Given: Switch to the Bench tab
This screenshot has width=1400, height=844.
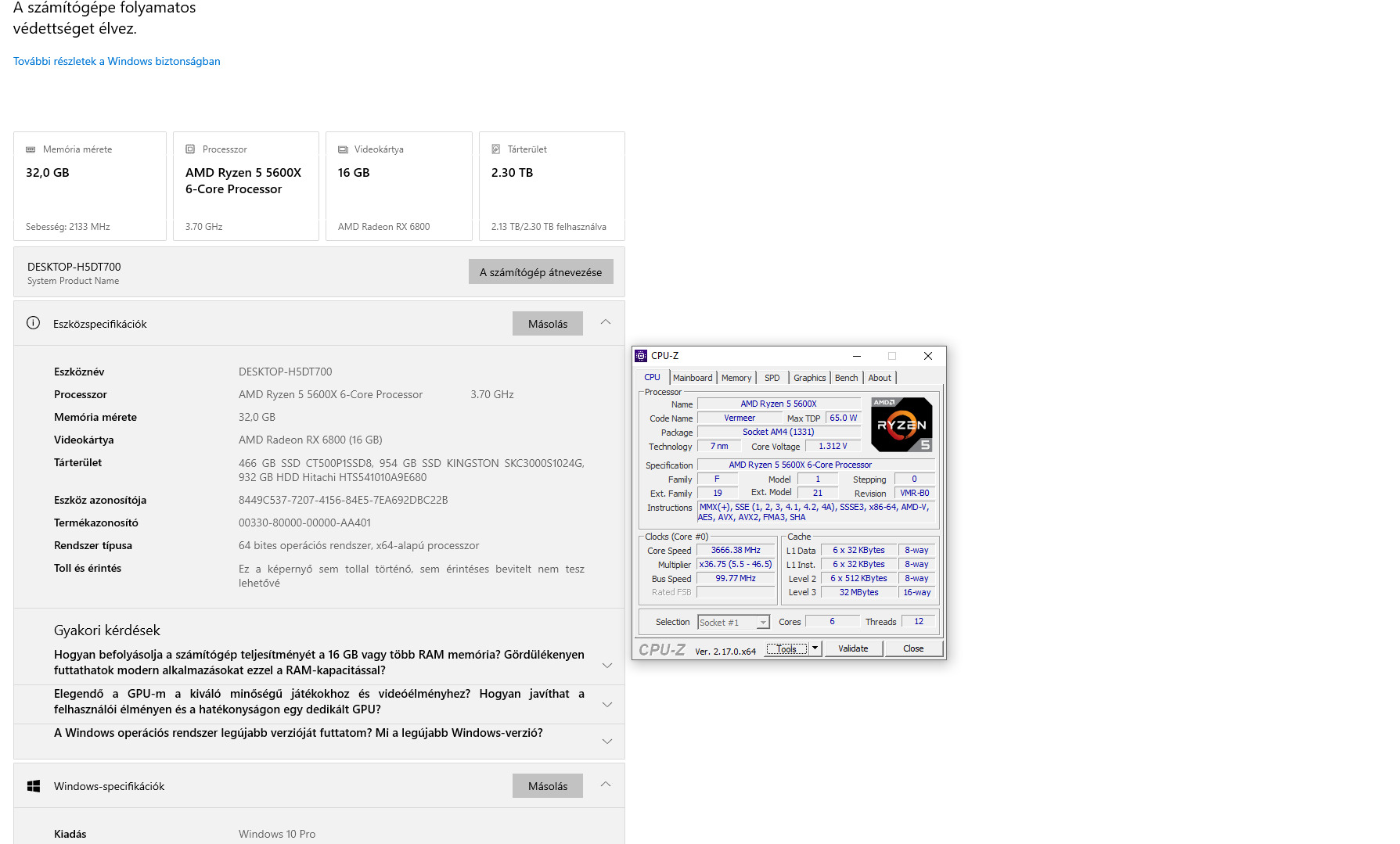Looking at the screenshot, I should click(x=846, y=378).
